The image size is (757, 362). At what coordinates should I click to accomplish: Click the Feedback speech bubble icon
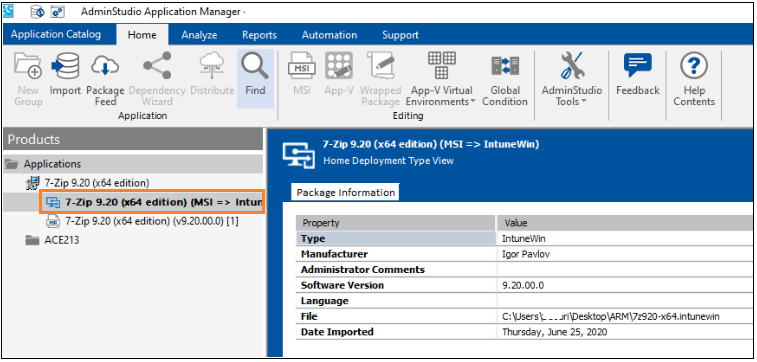tap(637, 66)
